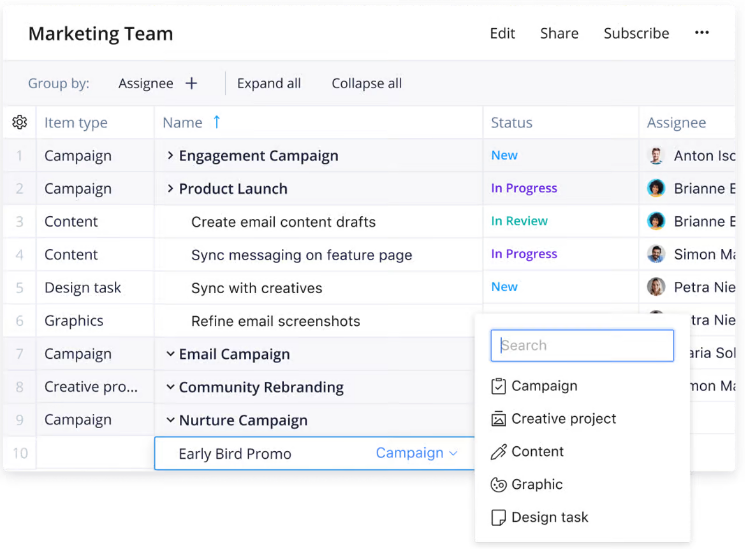This screenshot has height=549, width=745.
Task: Click the Content pencil icon in dropdown
Action: point(499,452)
